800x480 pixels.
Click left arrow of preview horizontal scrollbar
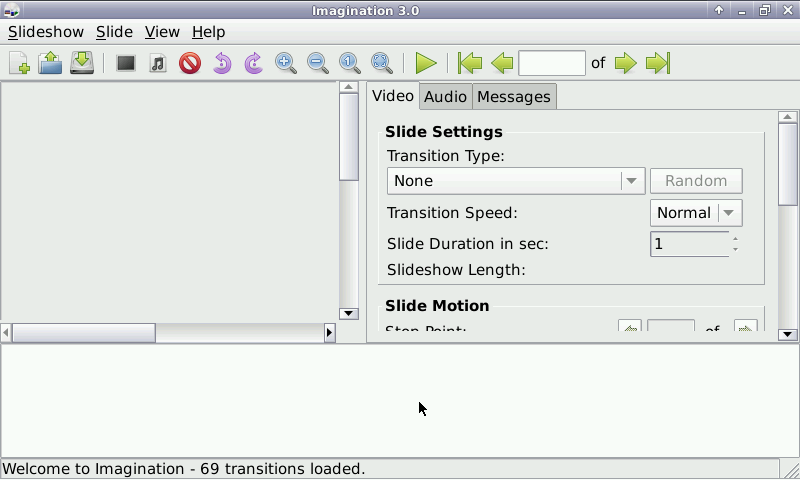pos(6,333)
